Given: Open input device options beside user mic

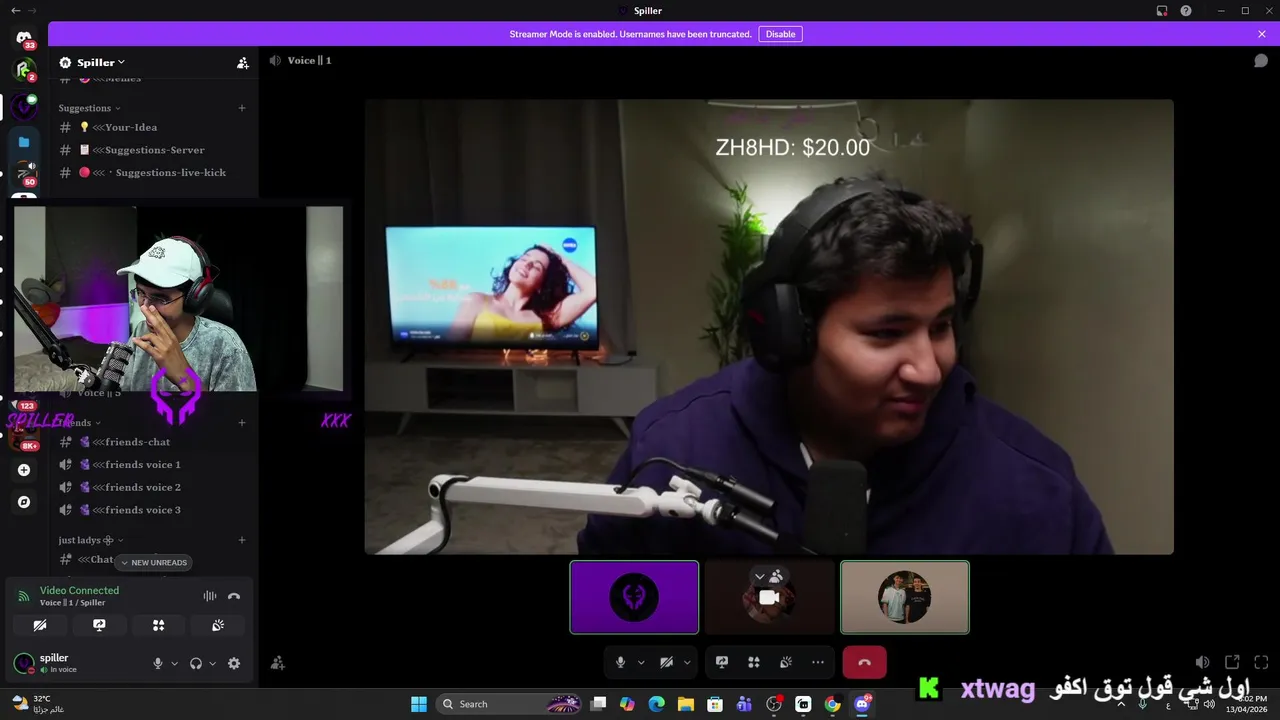Looking at the screenshot, I should pos(174,663).
